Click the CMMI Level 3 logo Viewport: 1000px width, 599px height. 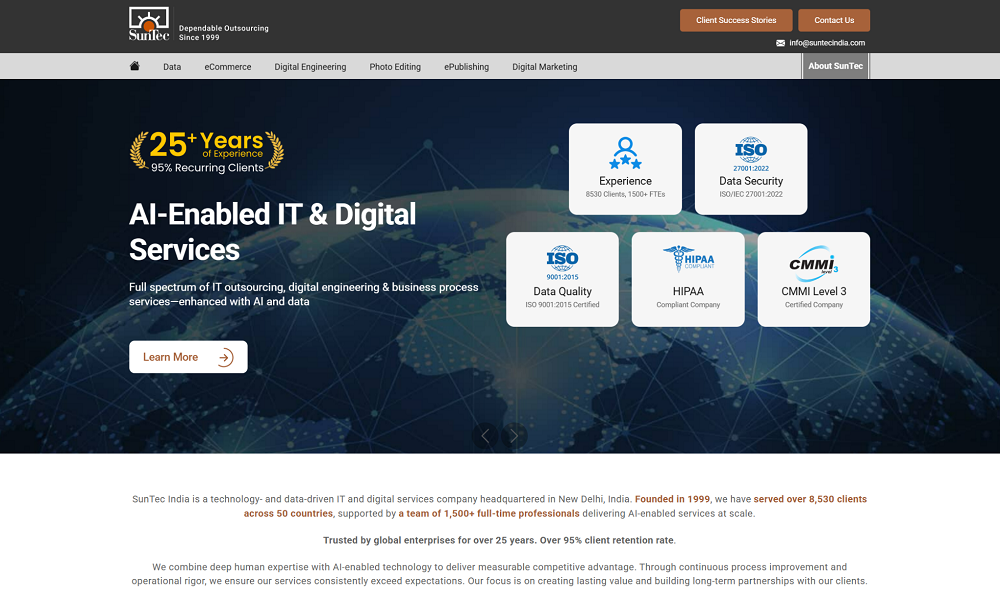click(x=813, y=261)
